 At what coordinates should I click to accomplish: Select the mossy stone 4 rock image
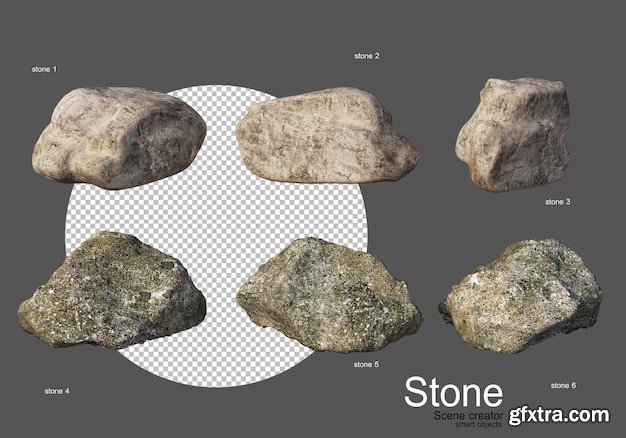pos(110,292)
